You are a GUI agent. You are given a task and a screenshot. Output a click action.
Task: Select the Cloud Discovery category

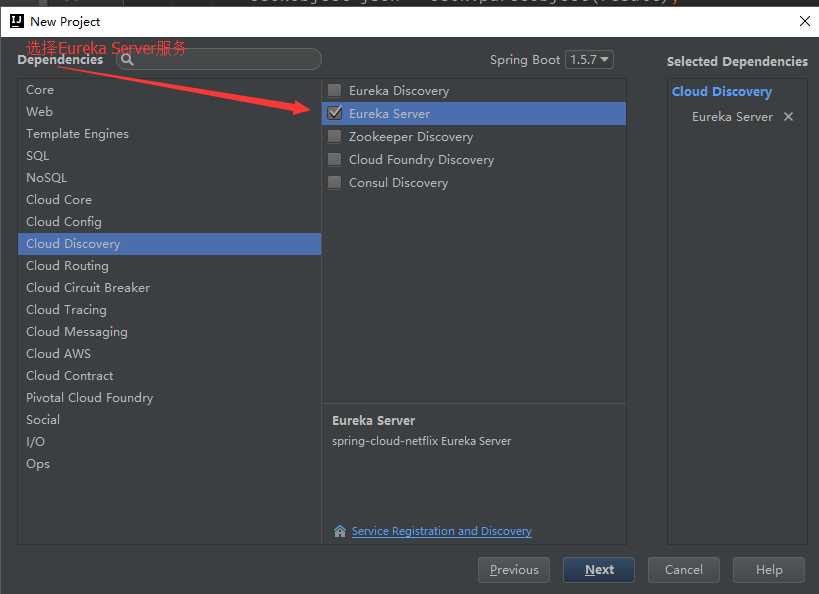click(169, 244)
